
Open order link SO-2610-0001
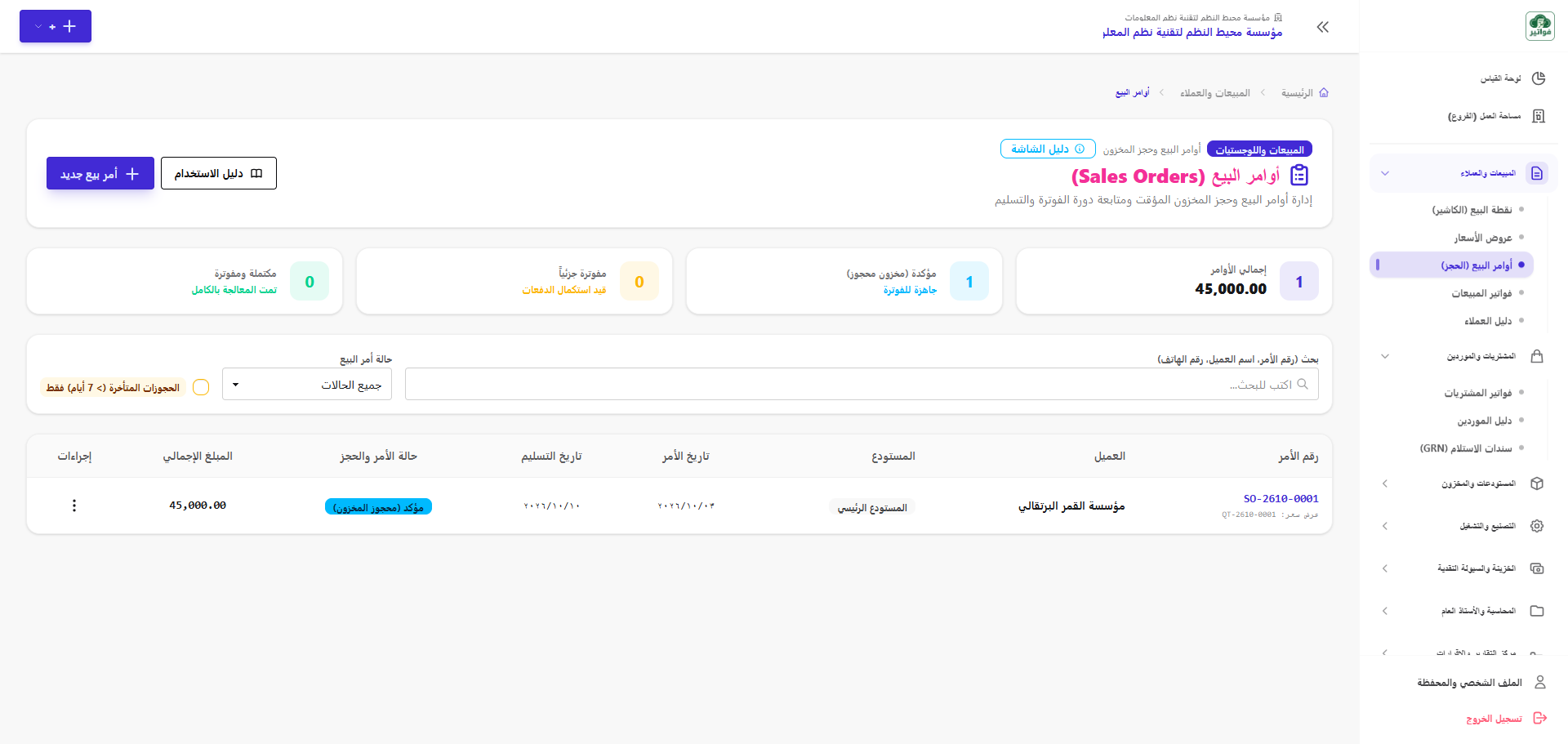tap(1281, 498)
